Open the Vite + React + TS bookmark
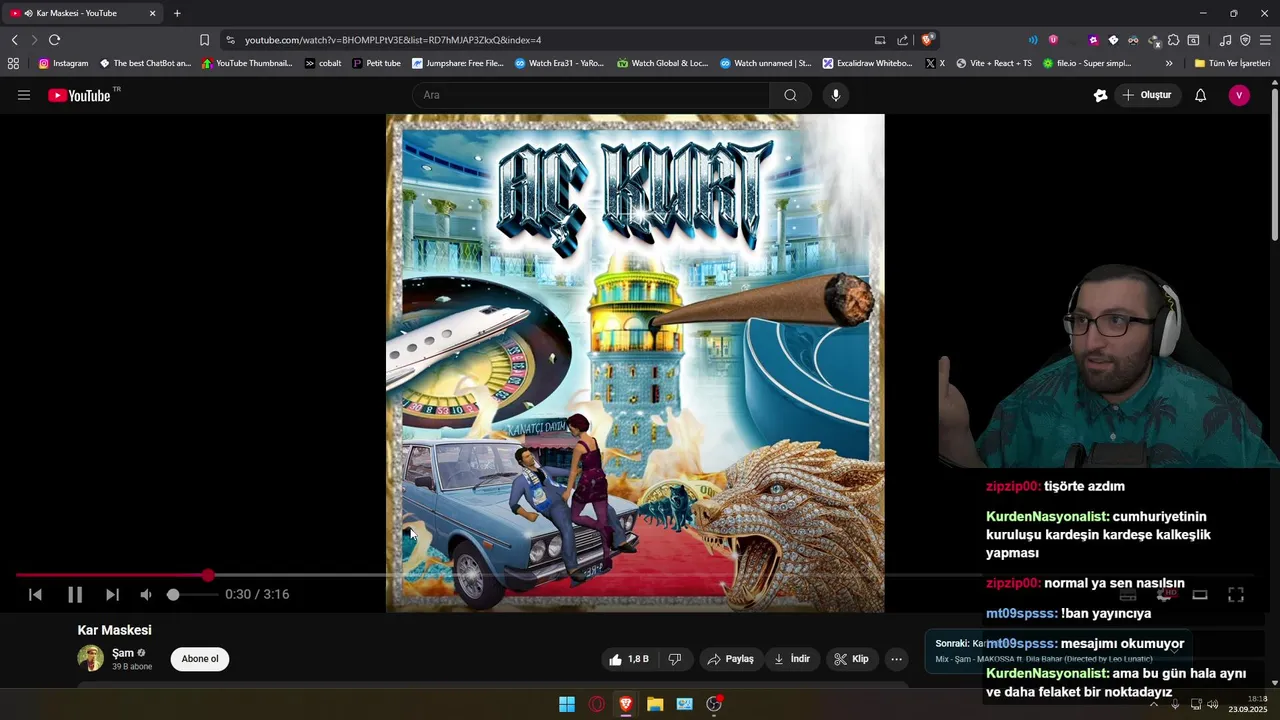1280x720 pixels. (994, 63)
